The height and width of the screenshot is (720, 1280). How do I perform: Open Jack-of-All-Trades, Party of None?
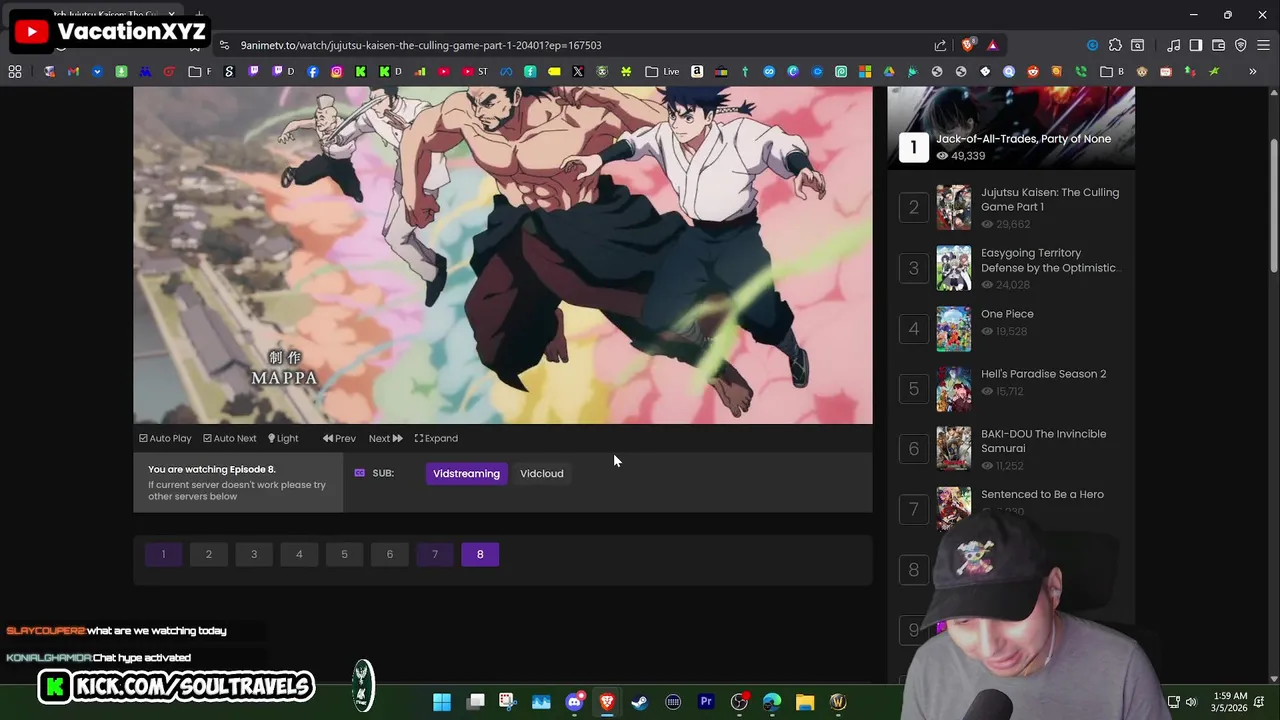point(1023,139)
